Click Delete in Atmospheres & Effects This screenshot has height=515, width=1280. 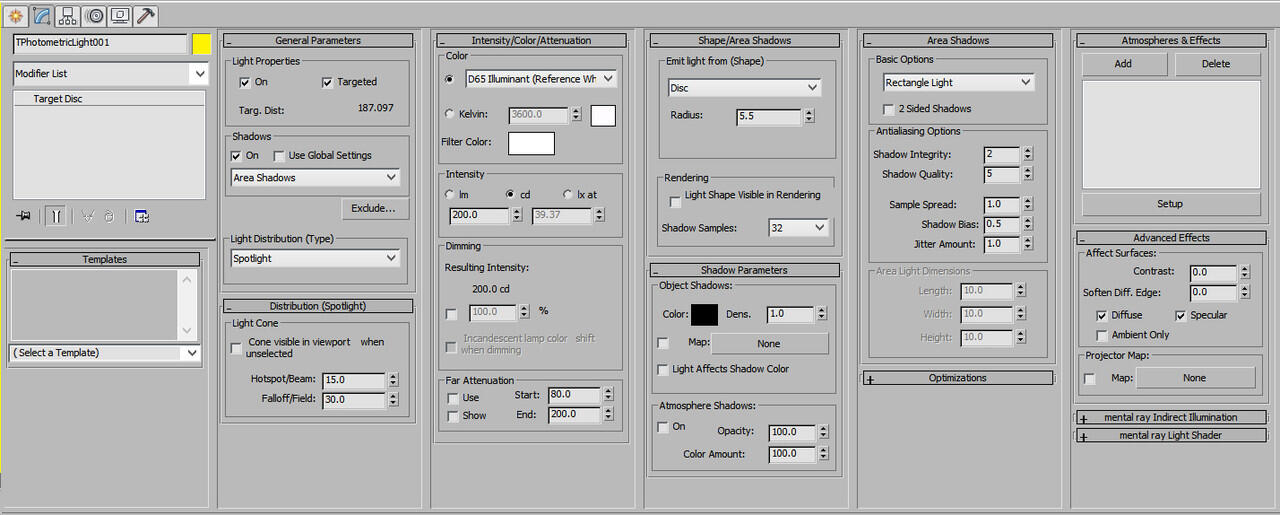[x=1217, y=64]
